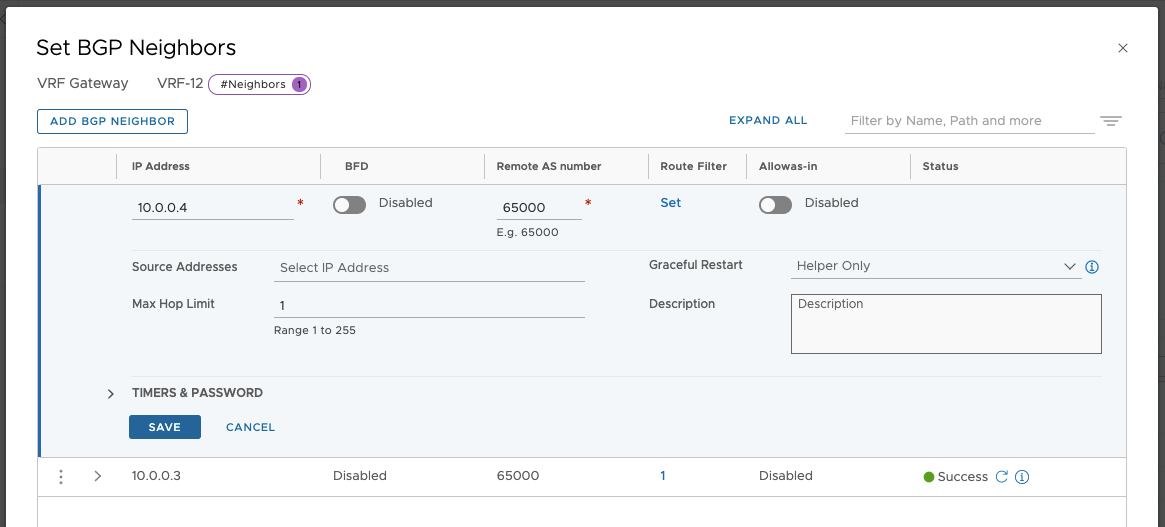Screen dimensions: 1165x527
Task: Click Expand All link
Action: [x=767, y=120]
